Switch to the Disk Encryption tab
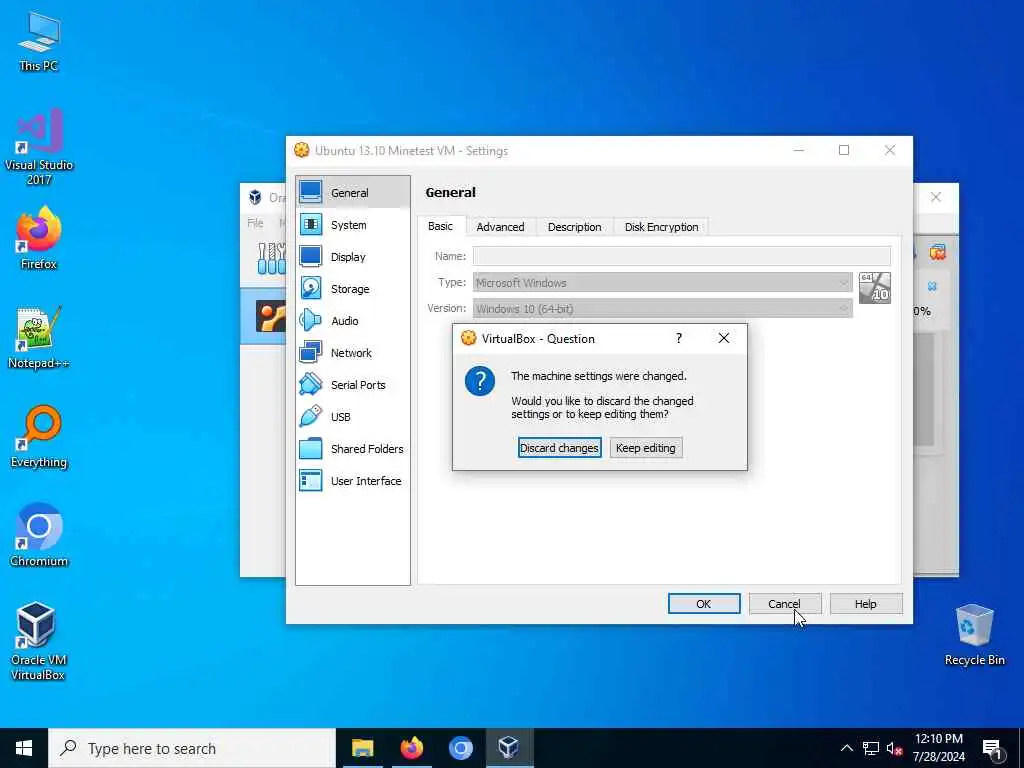 pyautogui.click(x=662, y=227)
